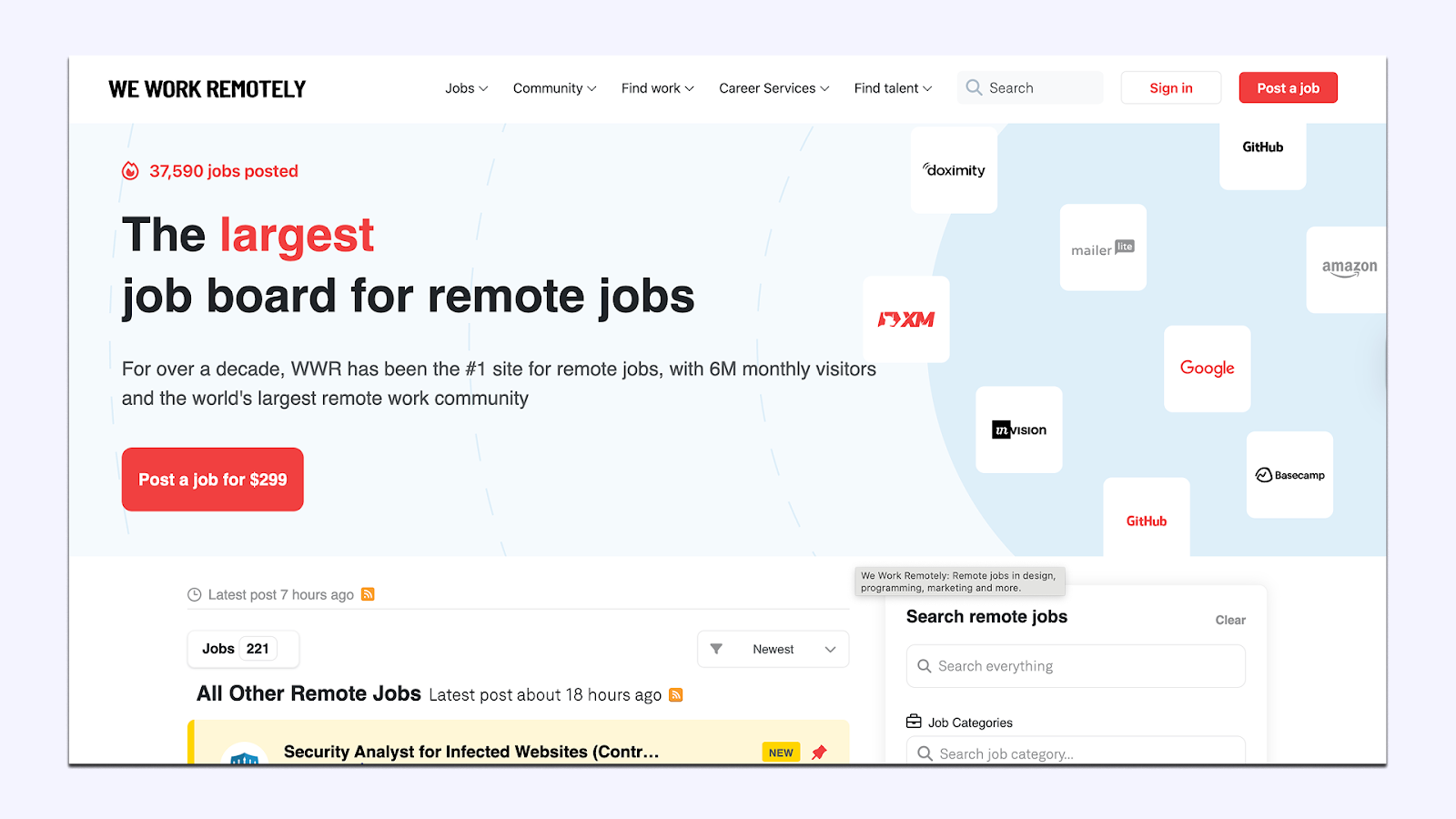Open the Newest sort dropdown

coord(773,649)
